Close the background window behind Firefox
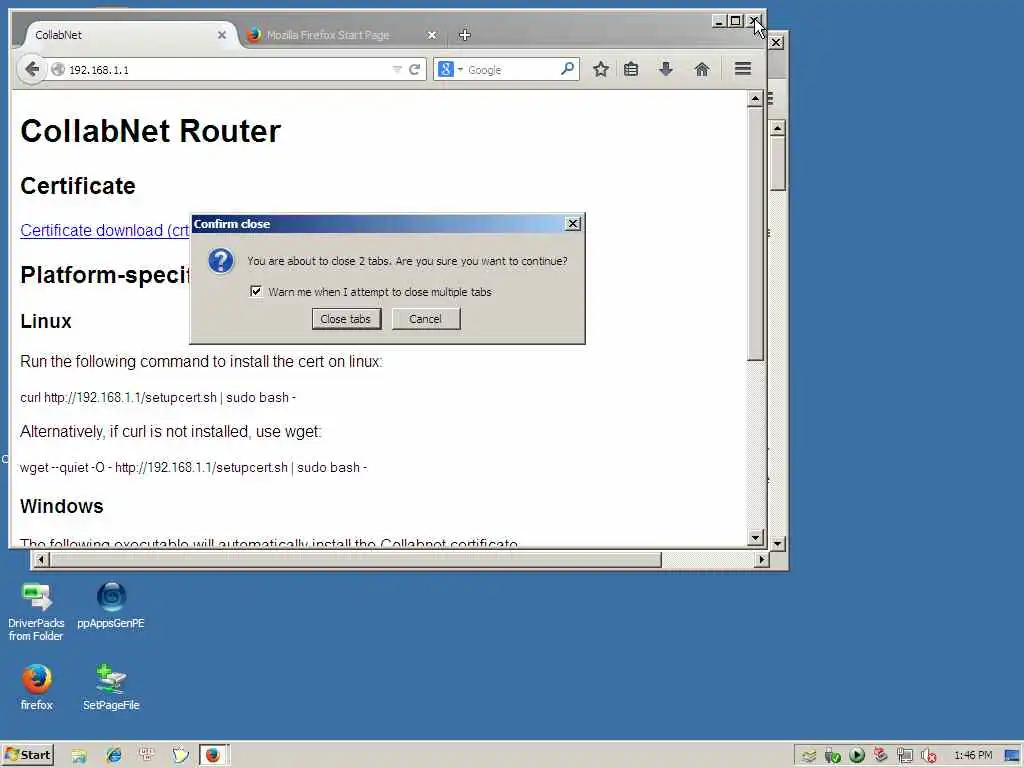The width and height of the screenshot is (1024, 768). pos(776,42)
